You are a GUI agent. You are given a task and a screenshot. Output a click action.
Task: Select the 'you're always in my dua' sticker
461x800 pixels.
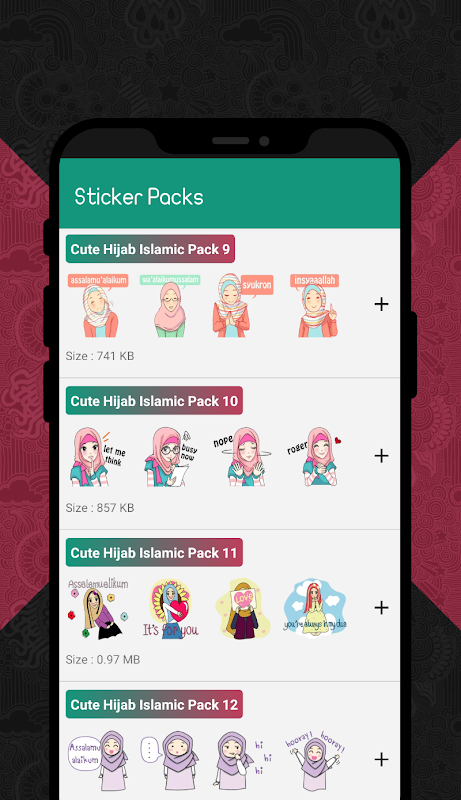(315, 608)
